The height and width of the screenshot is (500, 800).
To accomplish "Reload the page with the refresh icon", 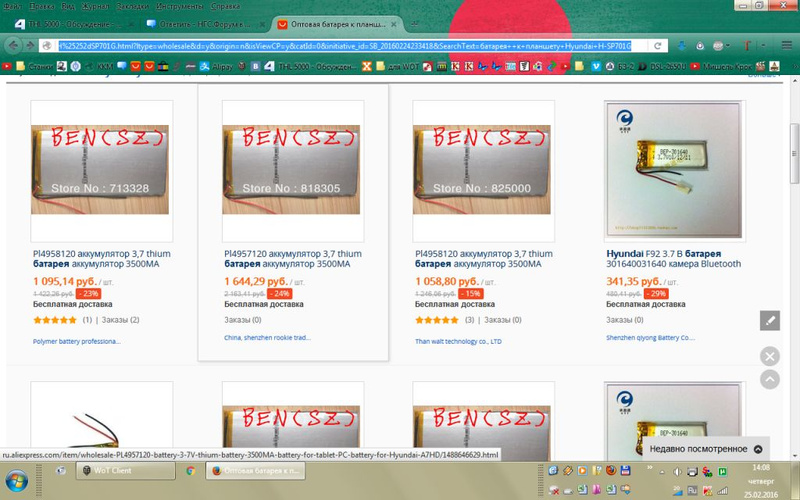I will (658, 45).
